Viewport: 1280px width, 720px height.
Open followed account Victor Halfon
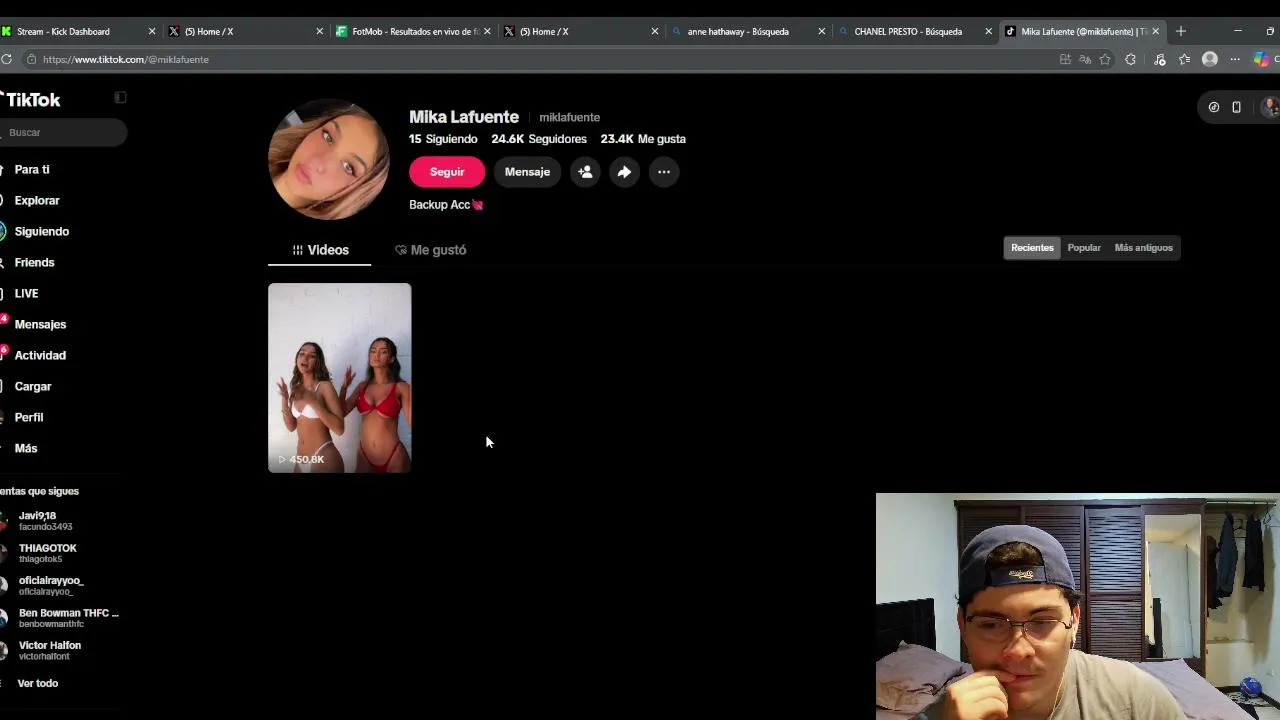(60, 651)
